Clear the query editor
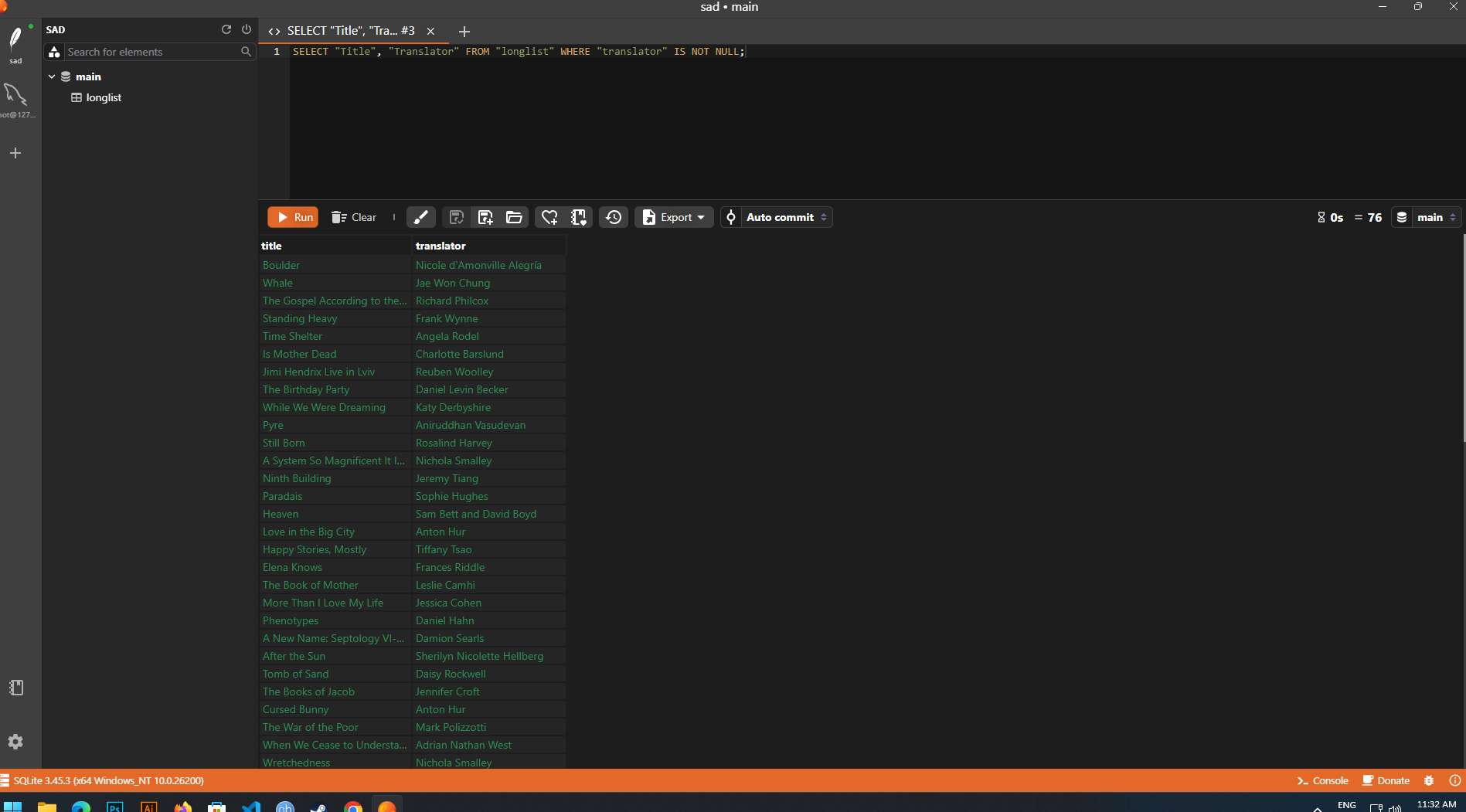This screenshot has height=812, width=1466. tap(354, 217)
